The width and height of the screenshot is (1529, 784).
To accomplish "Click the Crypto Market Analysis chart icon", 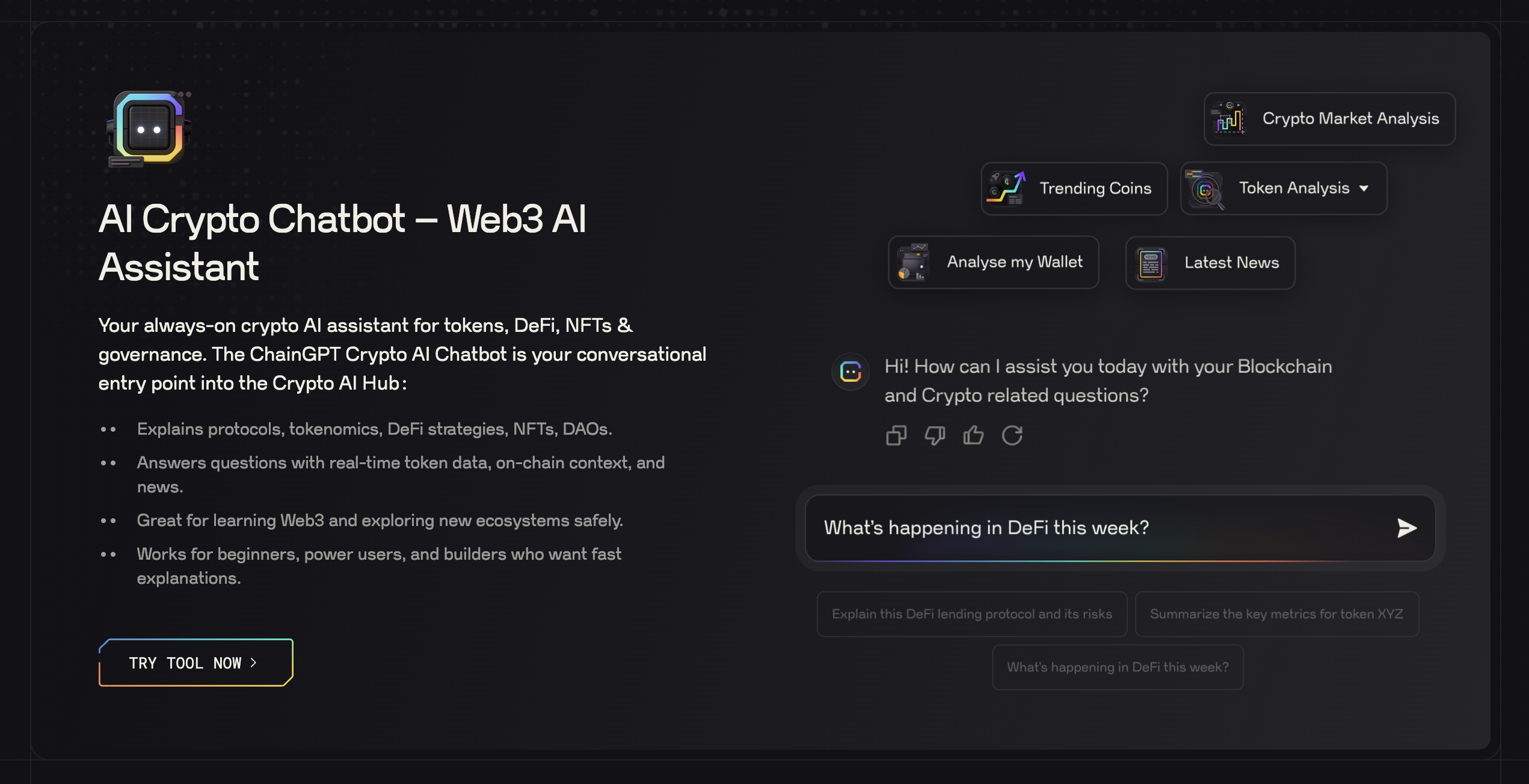I will point(1229,119).
